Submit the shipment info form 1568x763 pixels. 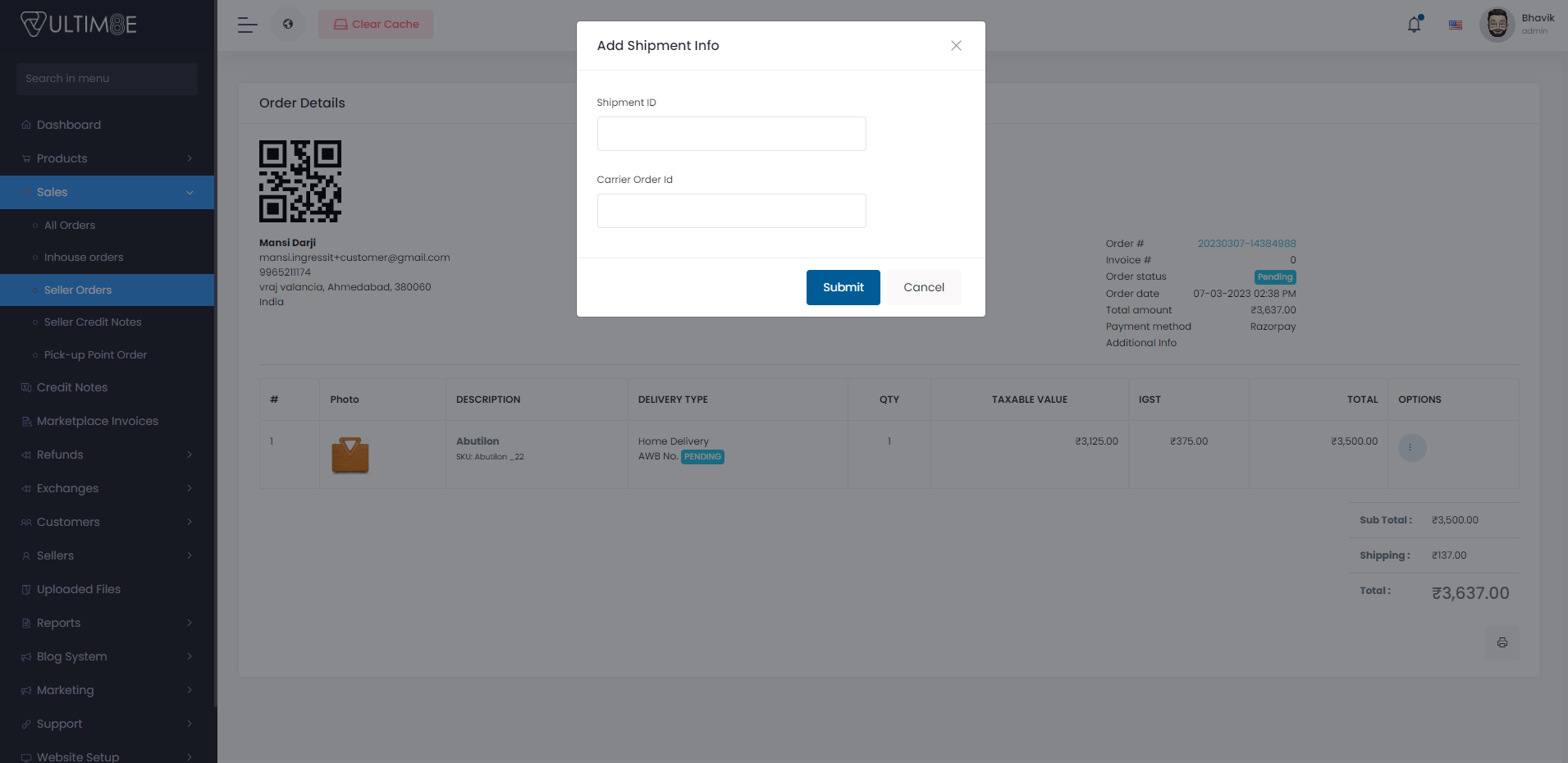843,286
